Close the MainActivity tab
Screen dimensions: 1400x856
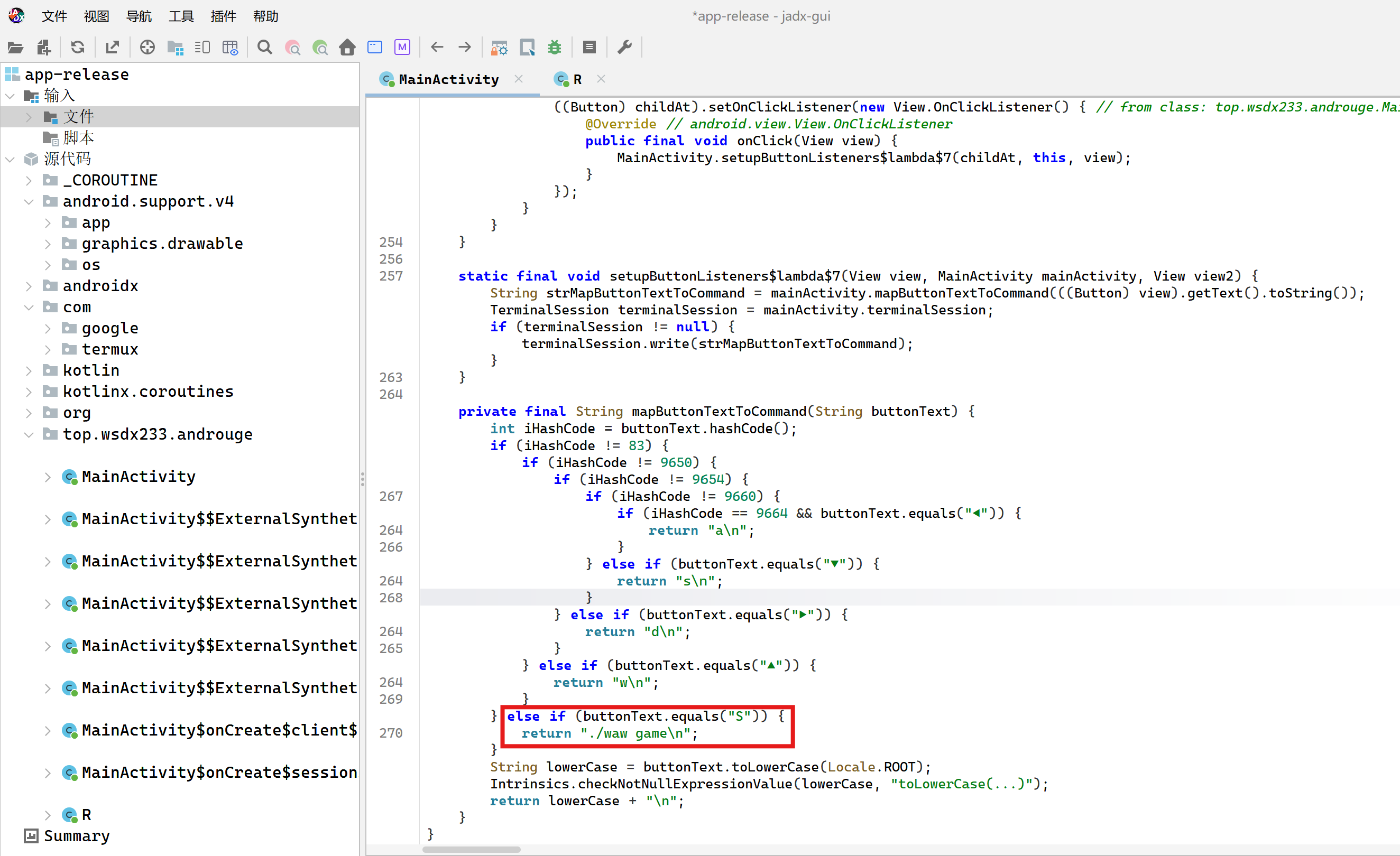pos(518,79)
